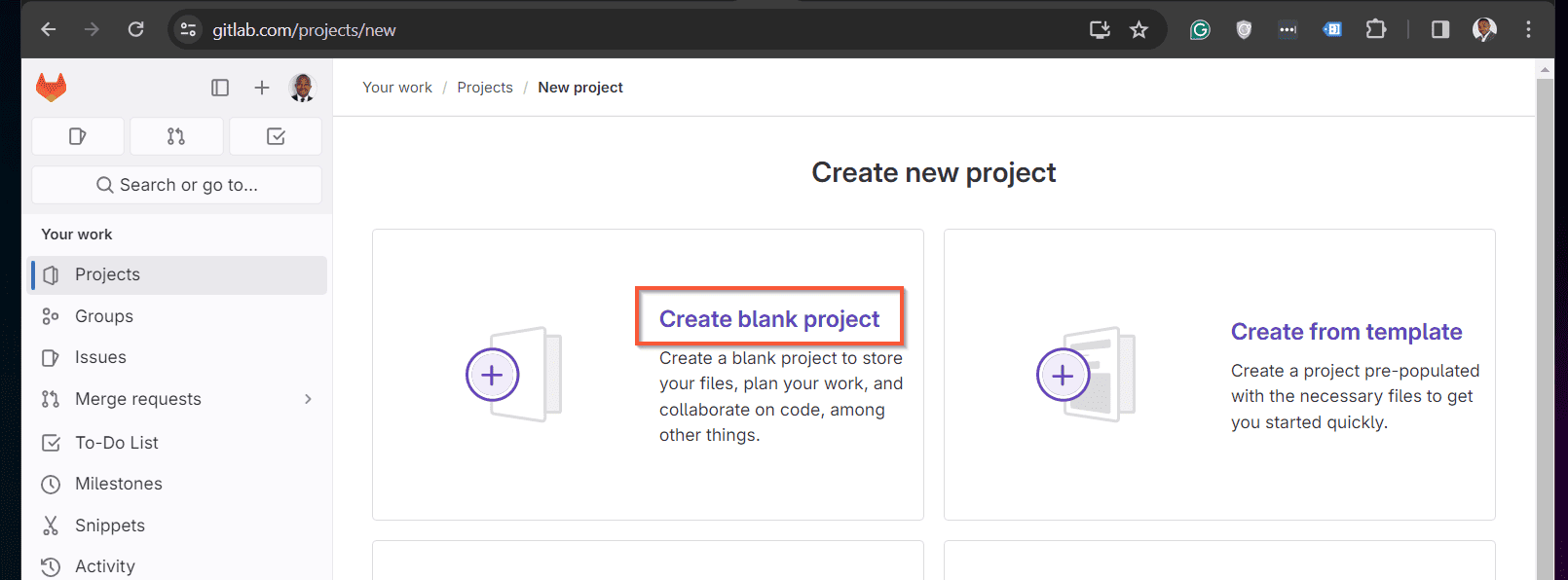Click the Create from template link
Screen dimensions: 1568x580
click(x=1346, y=332)
